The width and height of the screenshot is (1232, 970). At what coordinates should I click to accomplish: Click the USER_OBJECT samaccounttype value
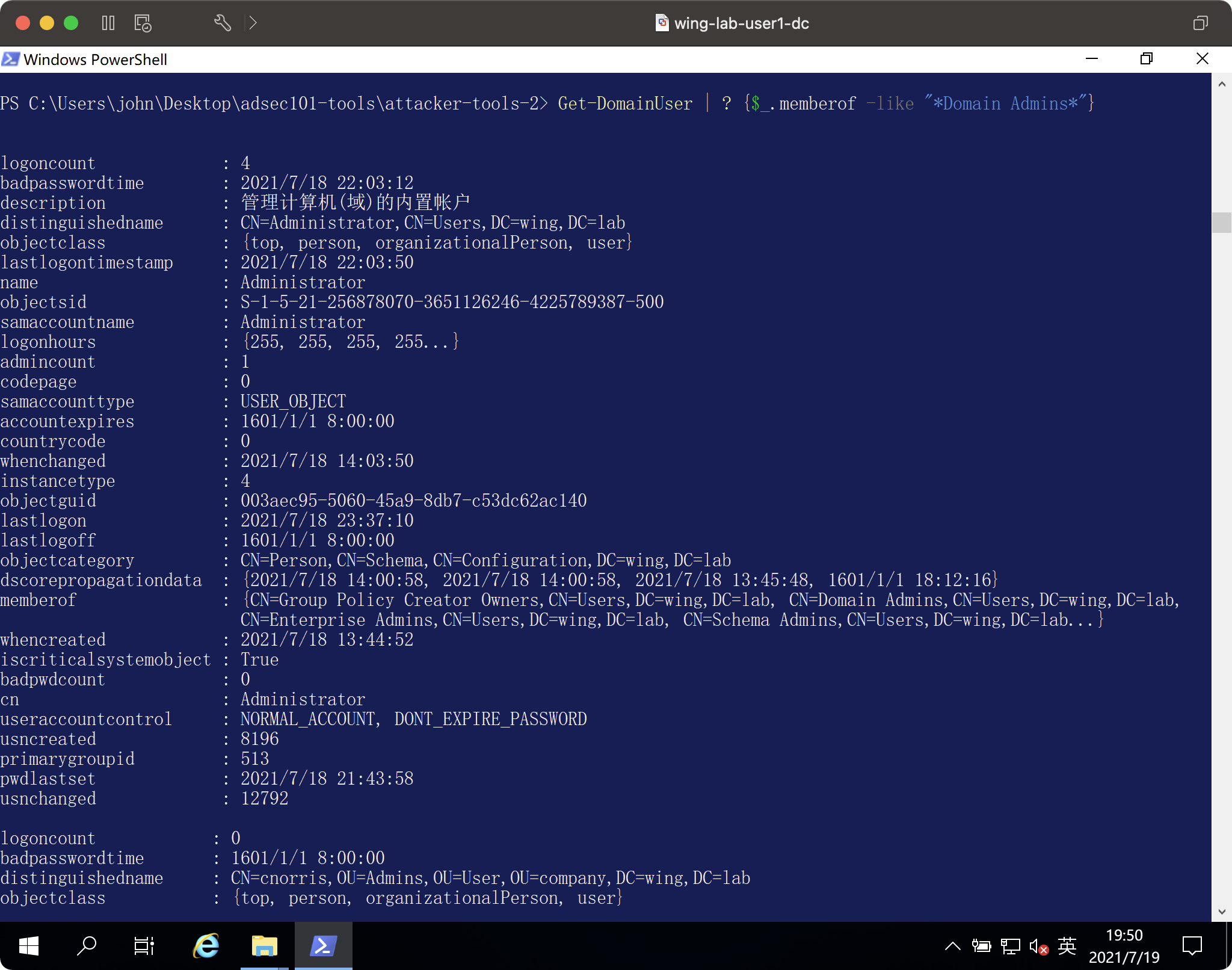pos(294,401)
